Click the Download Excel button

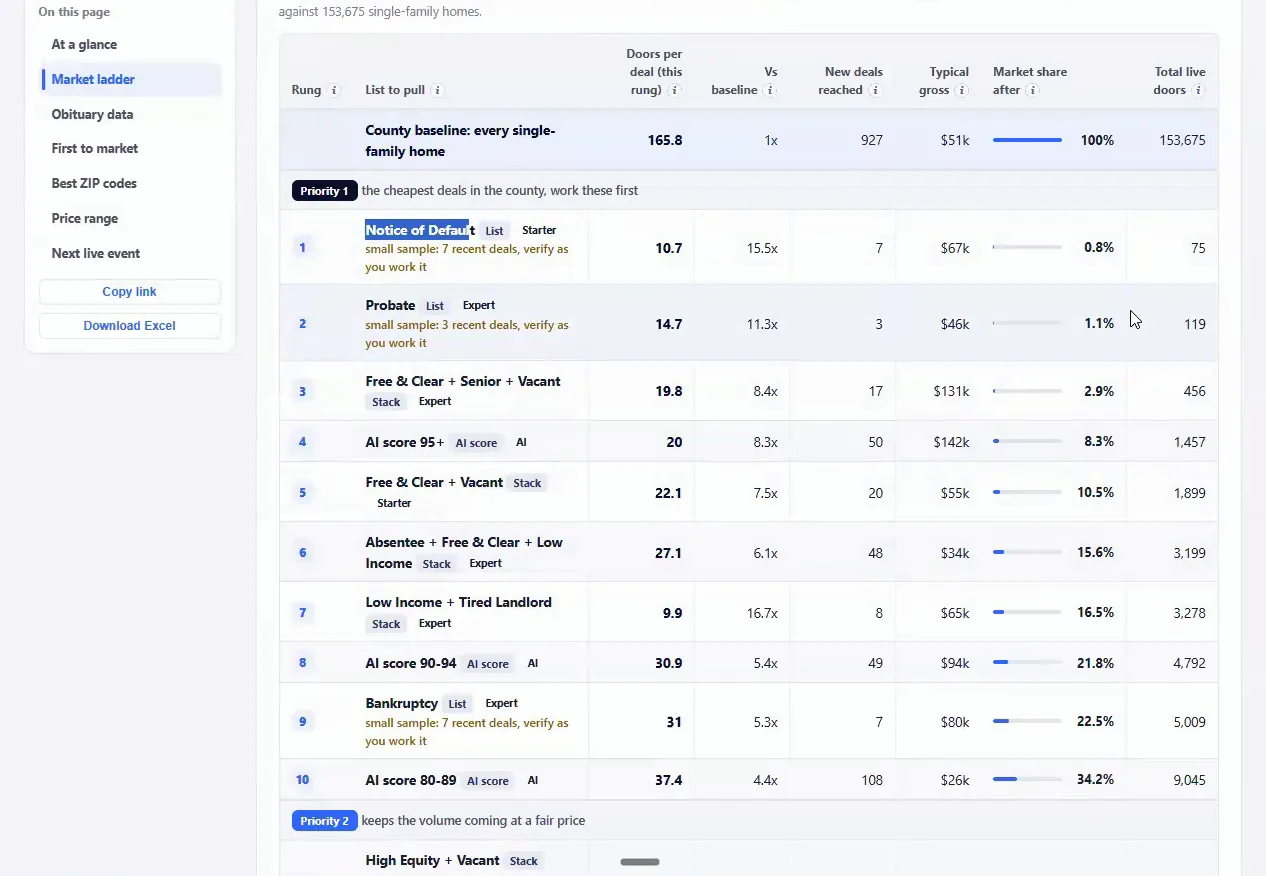(x=130, y=325)
